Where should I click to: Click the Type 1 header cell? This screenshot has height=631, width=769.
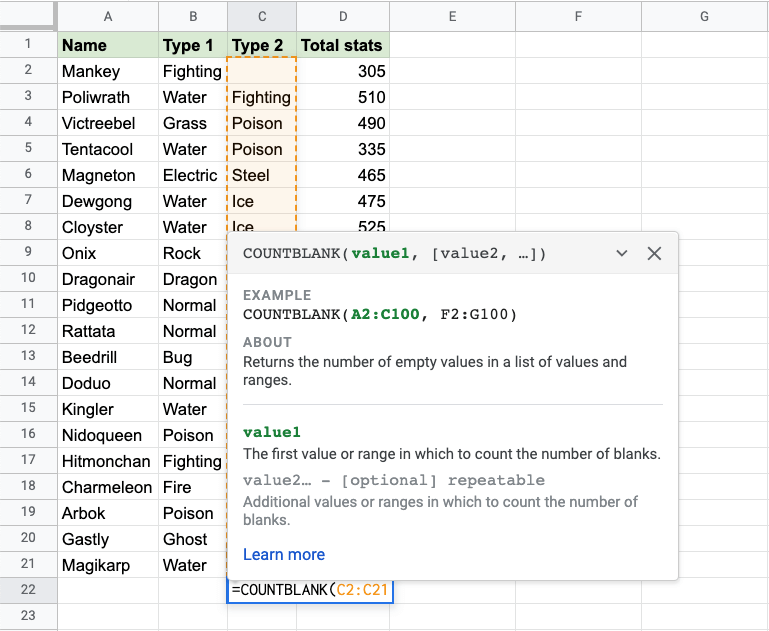(193, 45)
